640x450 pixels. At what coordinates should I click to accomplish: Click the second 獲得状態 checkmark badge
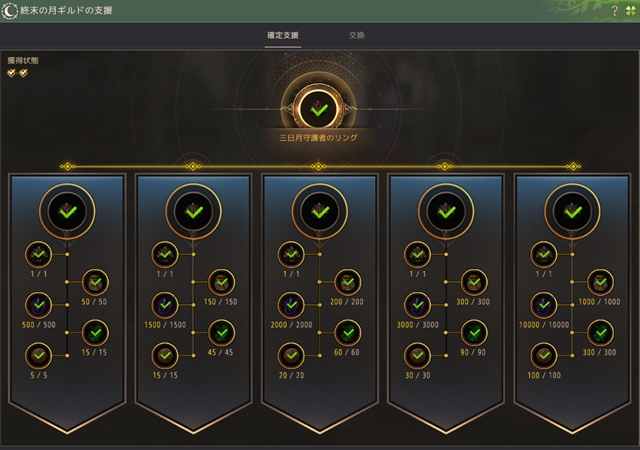click(23, 73)
